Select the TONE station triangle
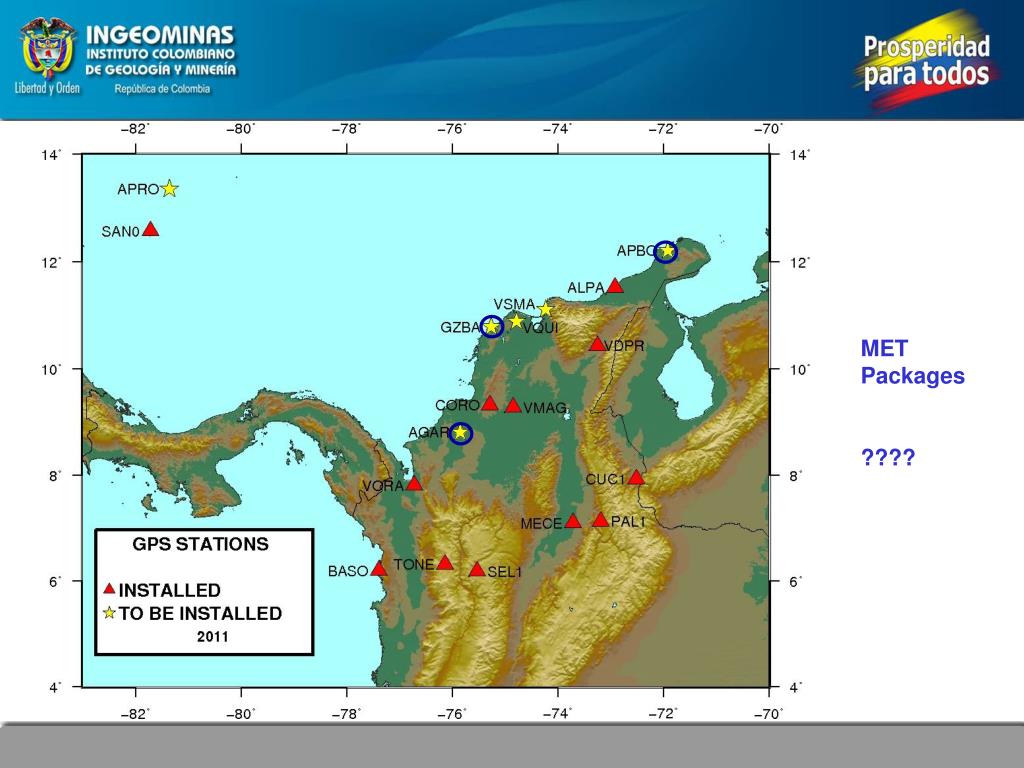The width and height of the screenshot is (1024, 768). pos(445,563)
